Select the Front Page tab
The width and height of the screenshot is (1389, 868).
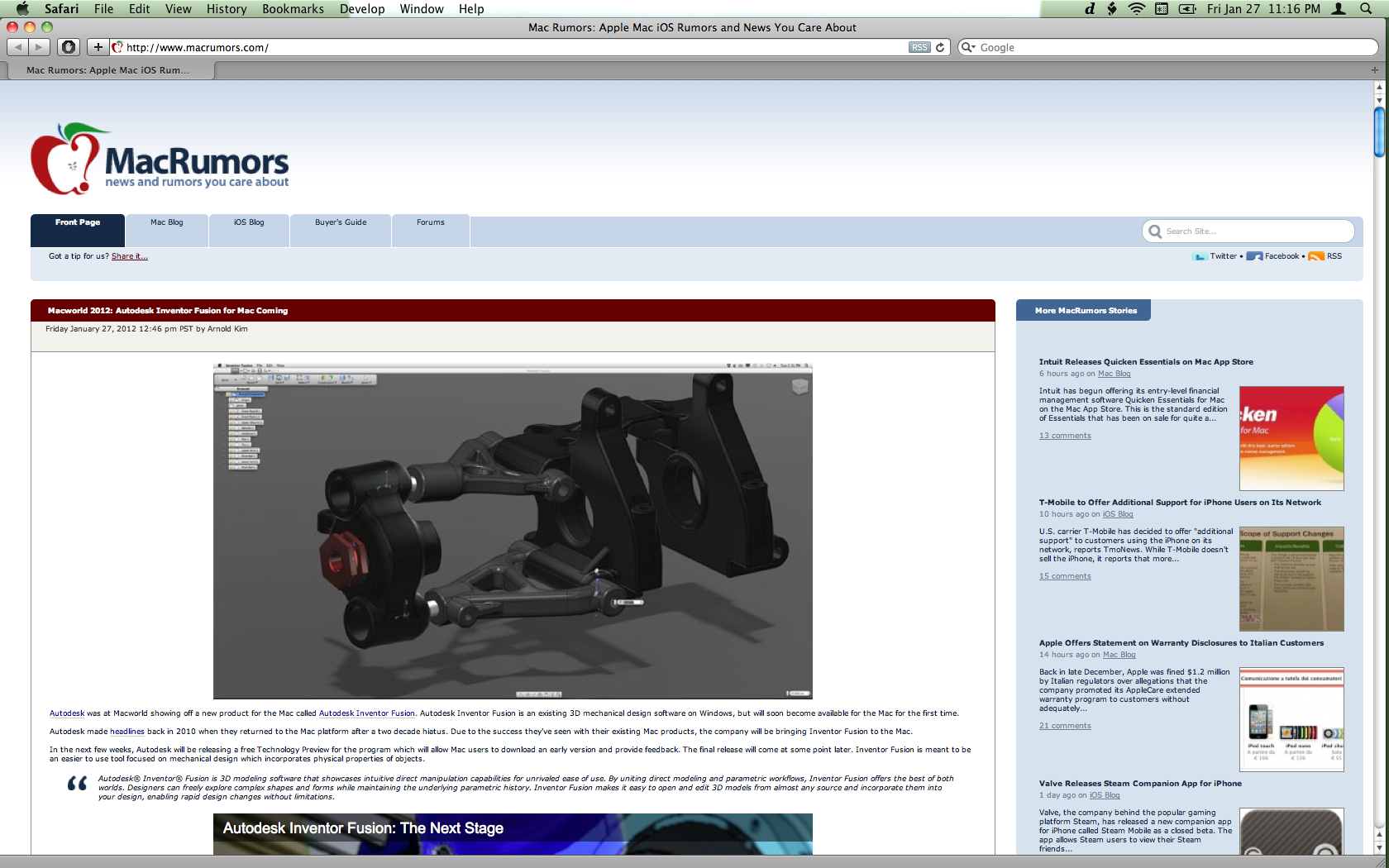coord(78,230)
